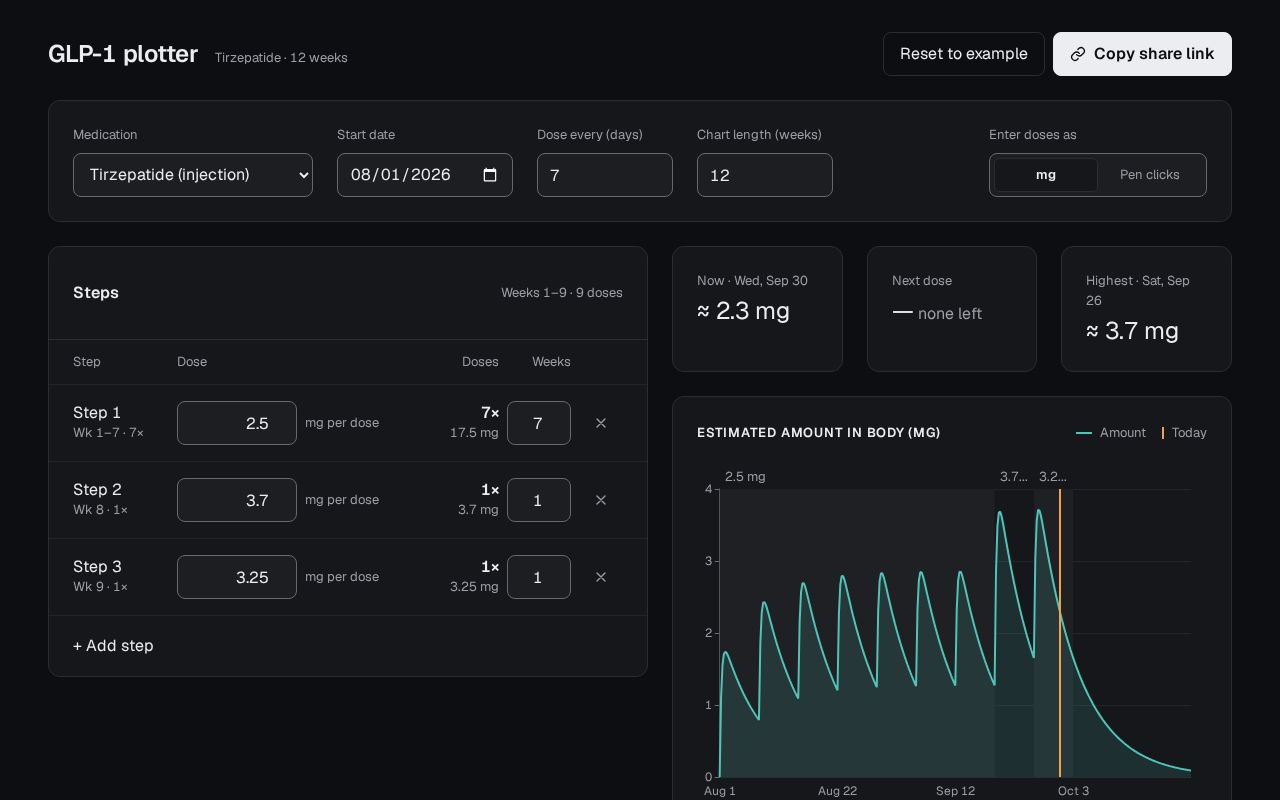Image resolution: width=1280 pixels, height=800 pixels.
Task: Click the 'Sep 12' axis label
Action: click(x=955, y=791)
